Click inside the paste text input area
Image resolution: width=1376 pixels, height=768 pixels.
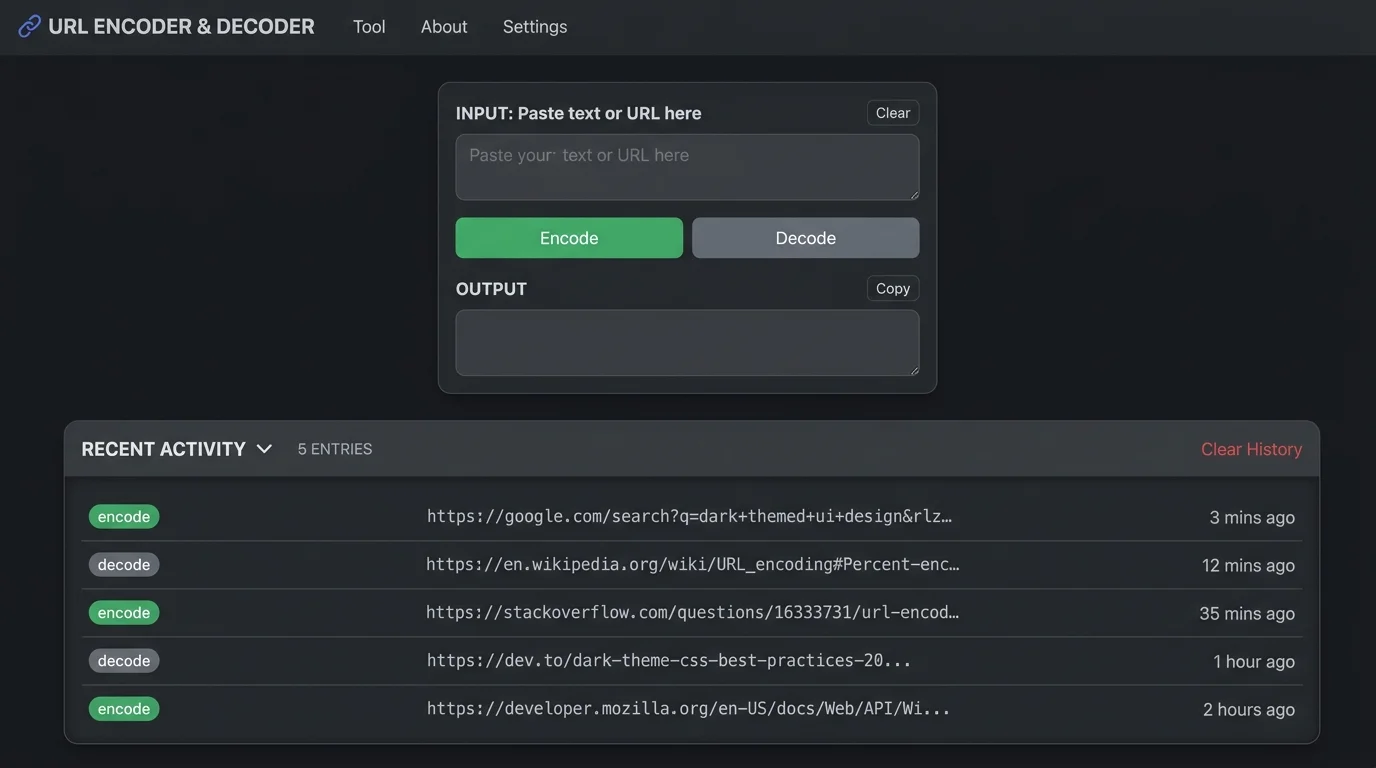[x=687, y=166]
